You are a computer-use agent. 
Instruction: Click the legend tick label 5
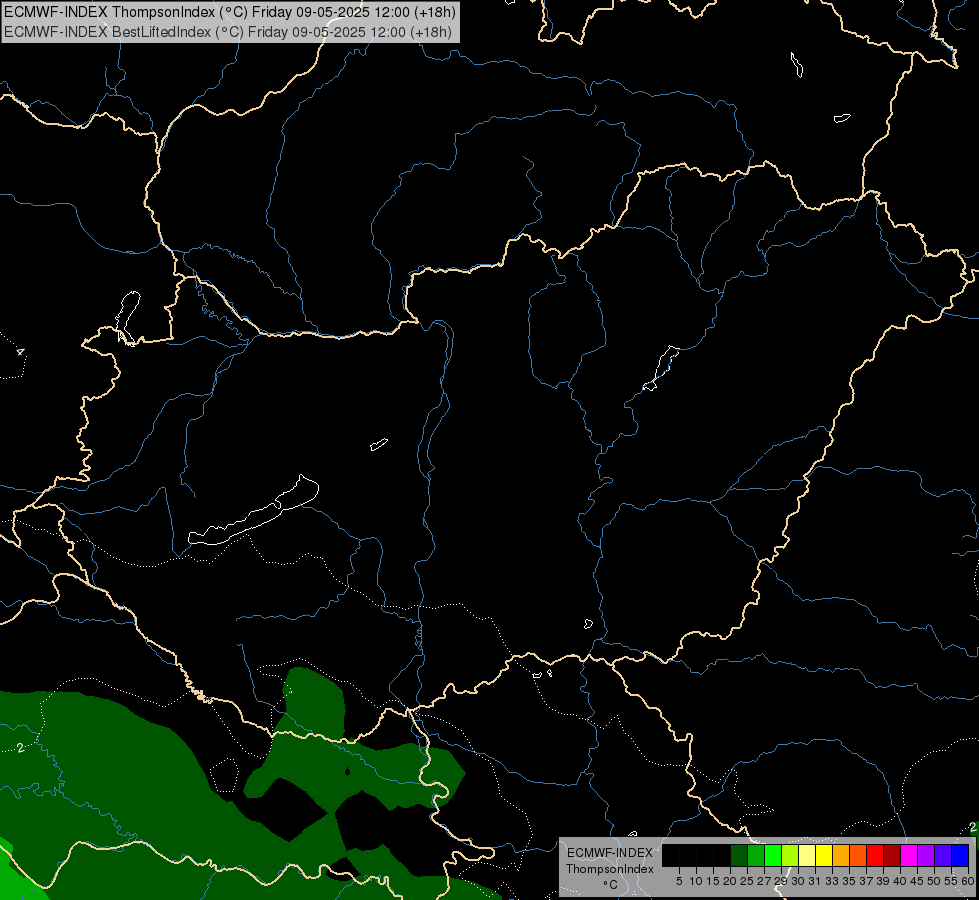(x=679, y=881)
